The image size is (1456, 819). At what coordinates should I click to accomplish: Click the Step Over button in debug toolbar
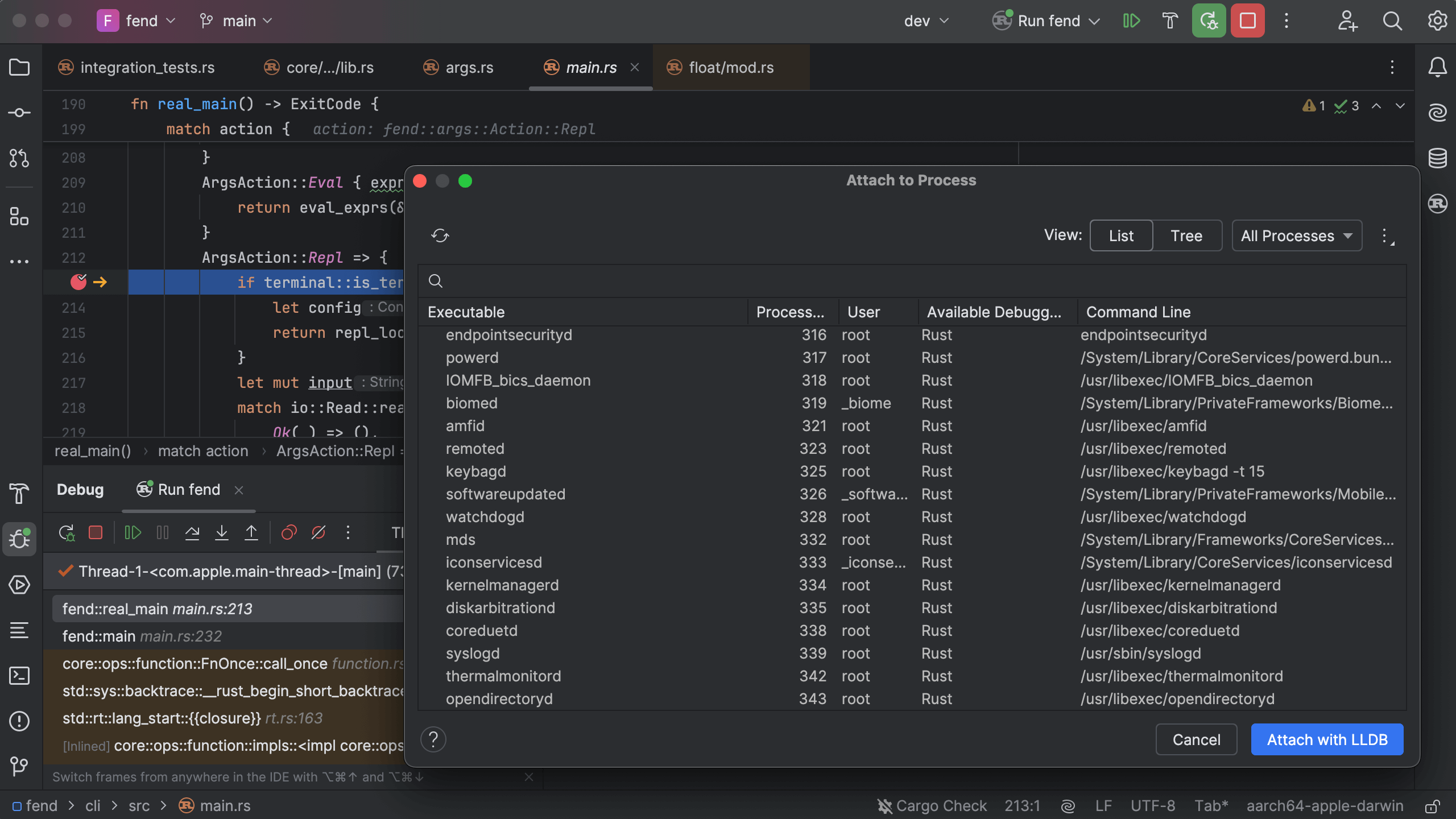pos(192,533)
